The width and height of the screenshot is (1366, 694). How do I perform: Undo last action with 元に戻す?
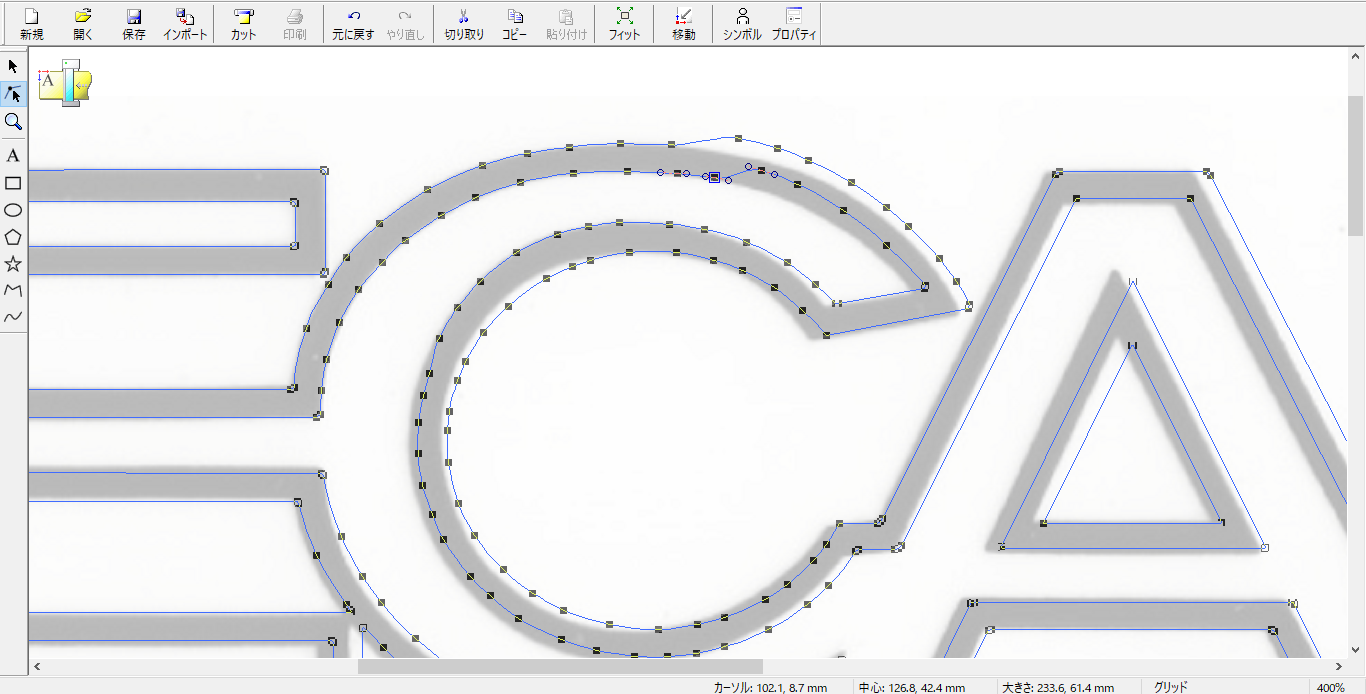[x=353, y=23]
